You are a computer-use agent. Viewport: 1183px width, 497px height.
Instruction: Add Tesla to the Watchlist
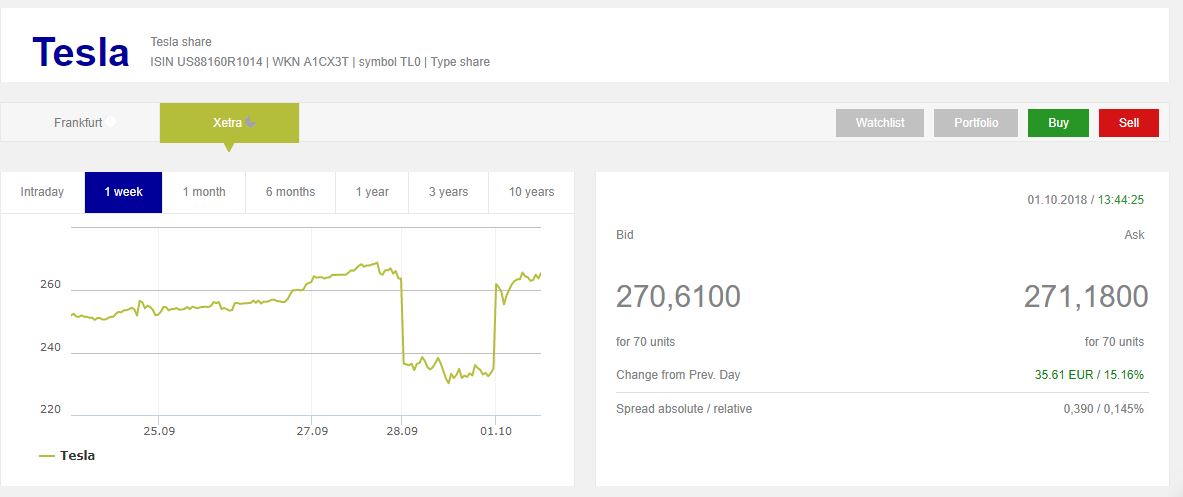click(880, 123)
